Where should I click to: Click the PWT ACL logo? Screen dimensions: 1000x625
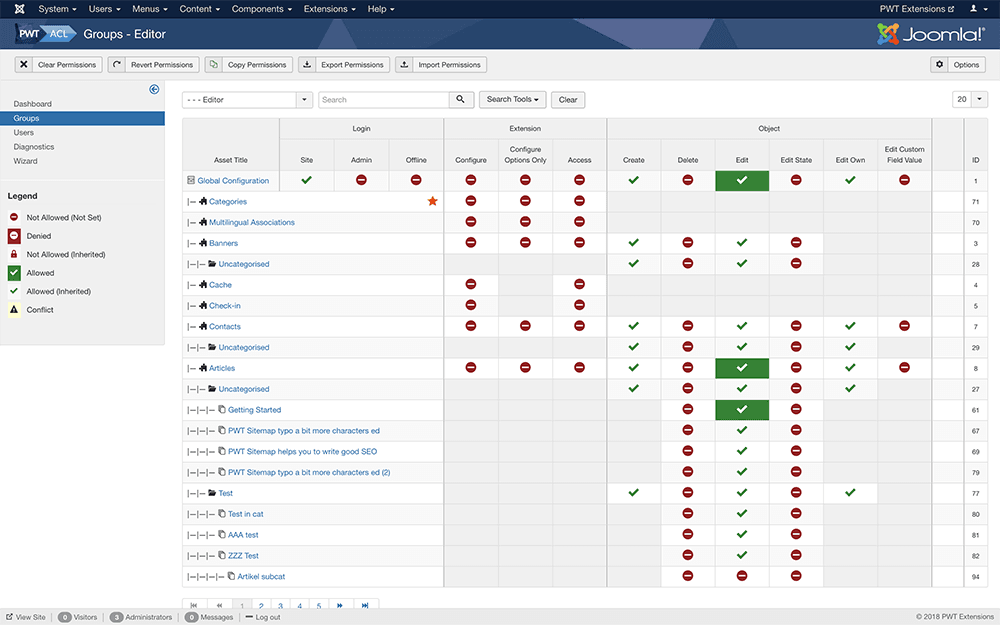click(x=46, y=34)
